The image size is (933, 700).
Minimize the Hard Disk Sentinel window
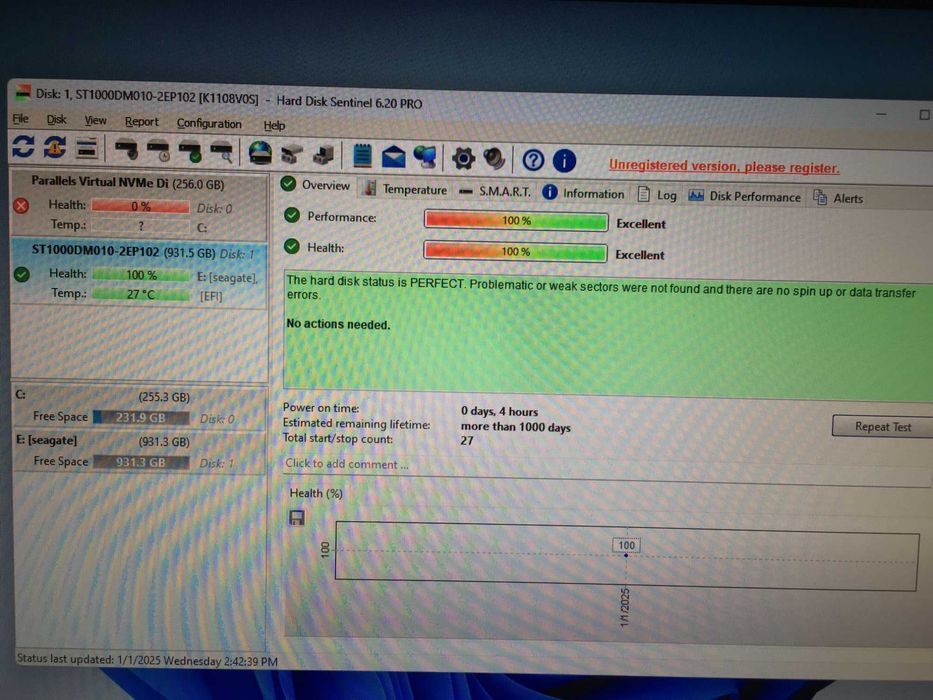(x=881, y=112)
